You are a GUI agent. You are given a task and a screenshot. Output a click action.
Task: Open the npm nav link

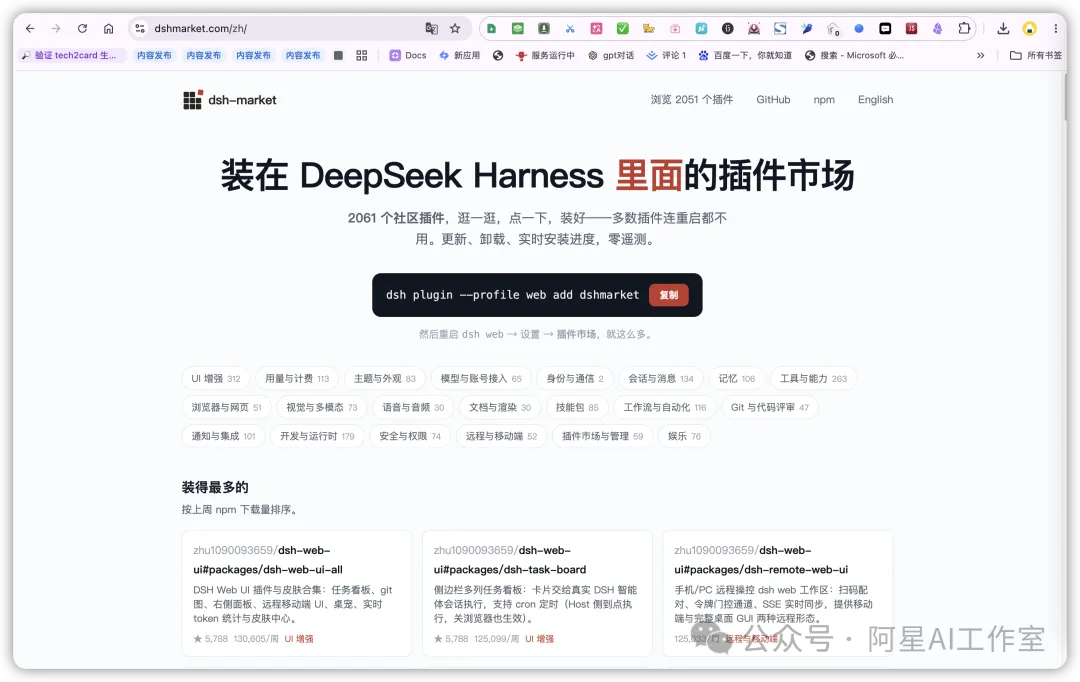(x=824, y=99)
